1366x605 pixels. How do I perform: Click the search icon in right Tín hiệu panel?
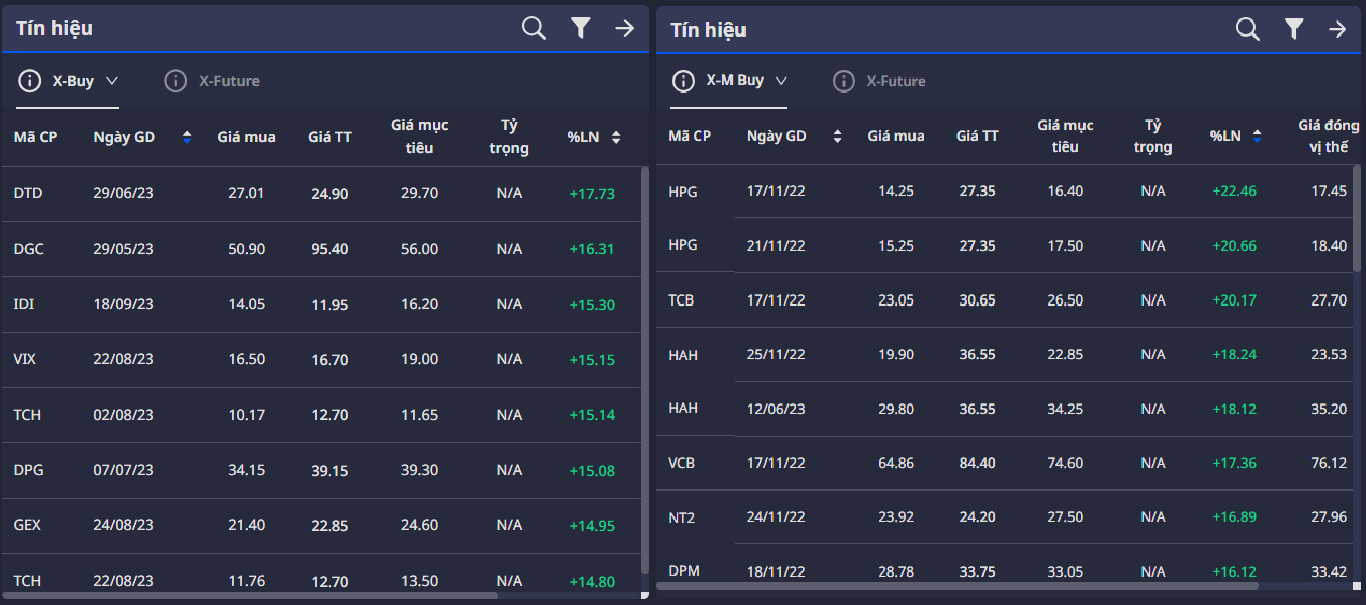pos(1247,30)
